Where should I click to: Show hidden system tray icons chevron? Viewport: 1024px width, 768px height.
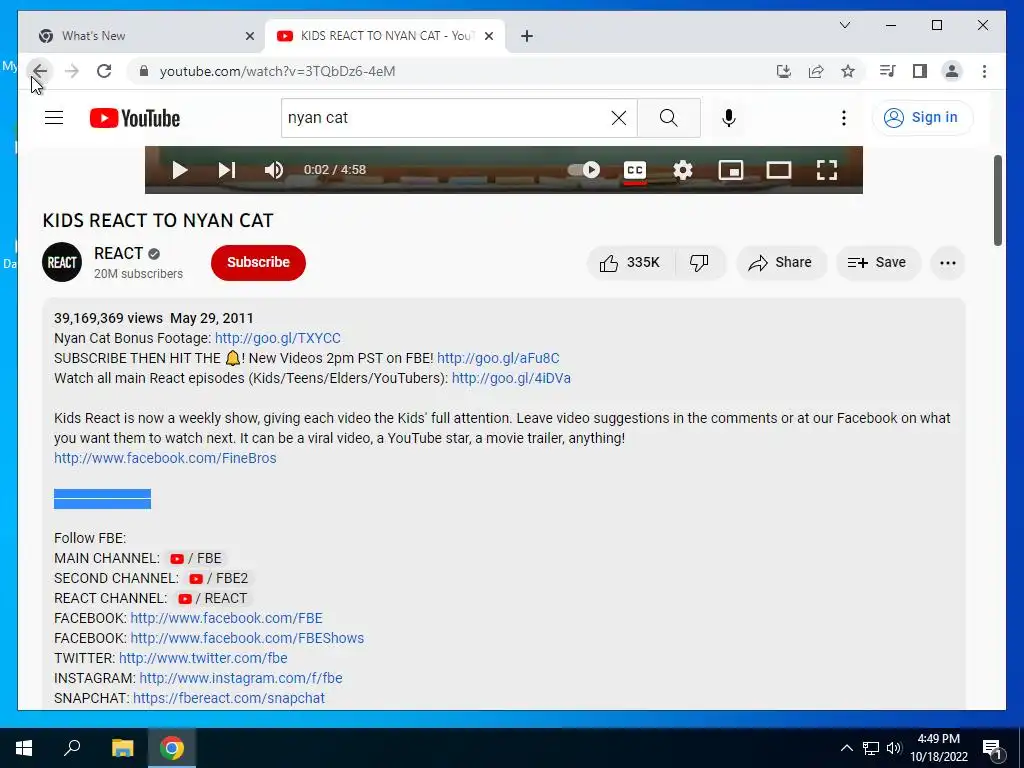pos(846,748)
